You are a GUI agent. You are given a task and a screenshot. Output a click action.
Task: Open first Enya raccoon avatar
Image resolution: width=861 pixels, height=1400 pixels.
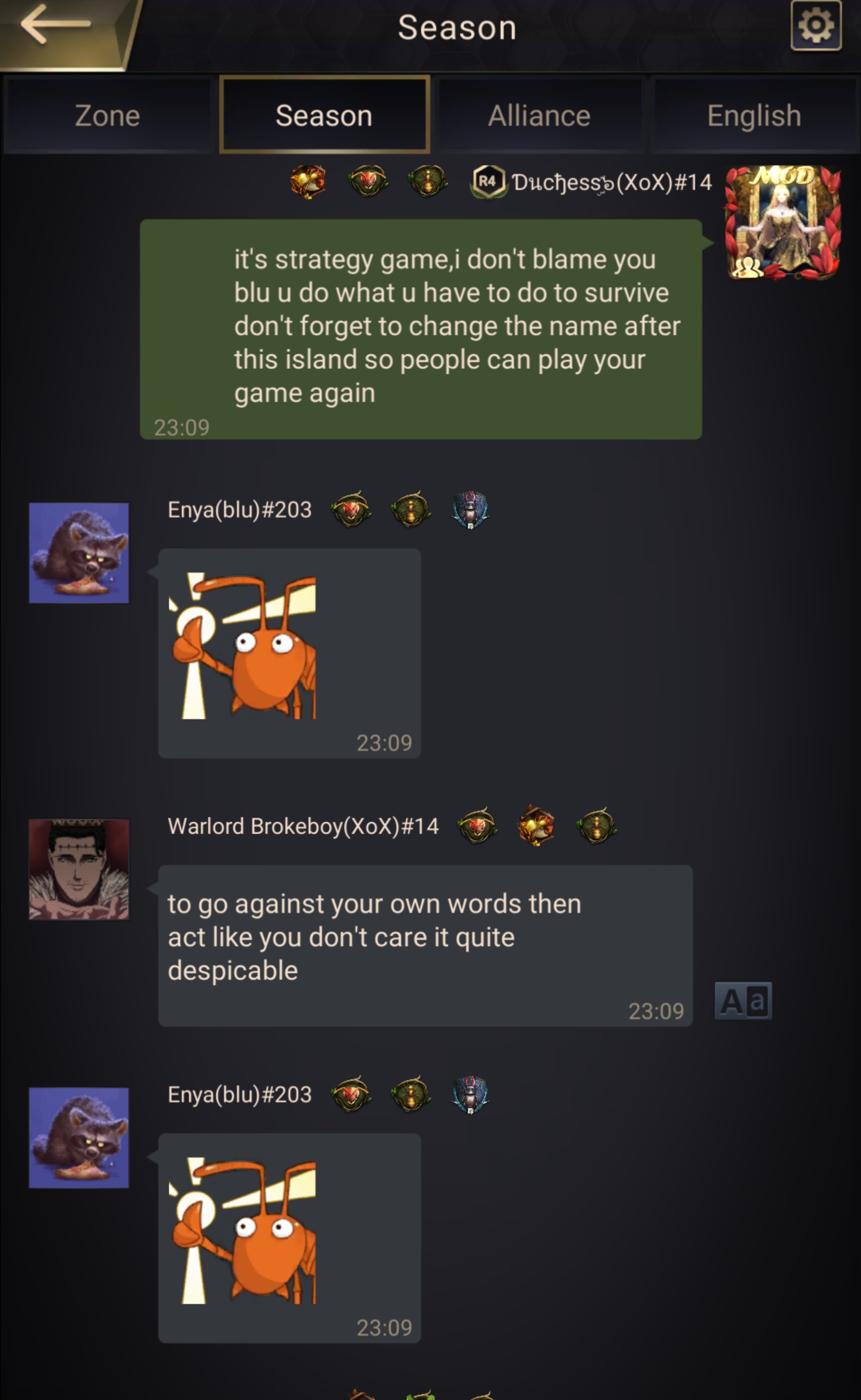tap(79, 553)
